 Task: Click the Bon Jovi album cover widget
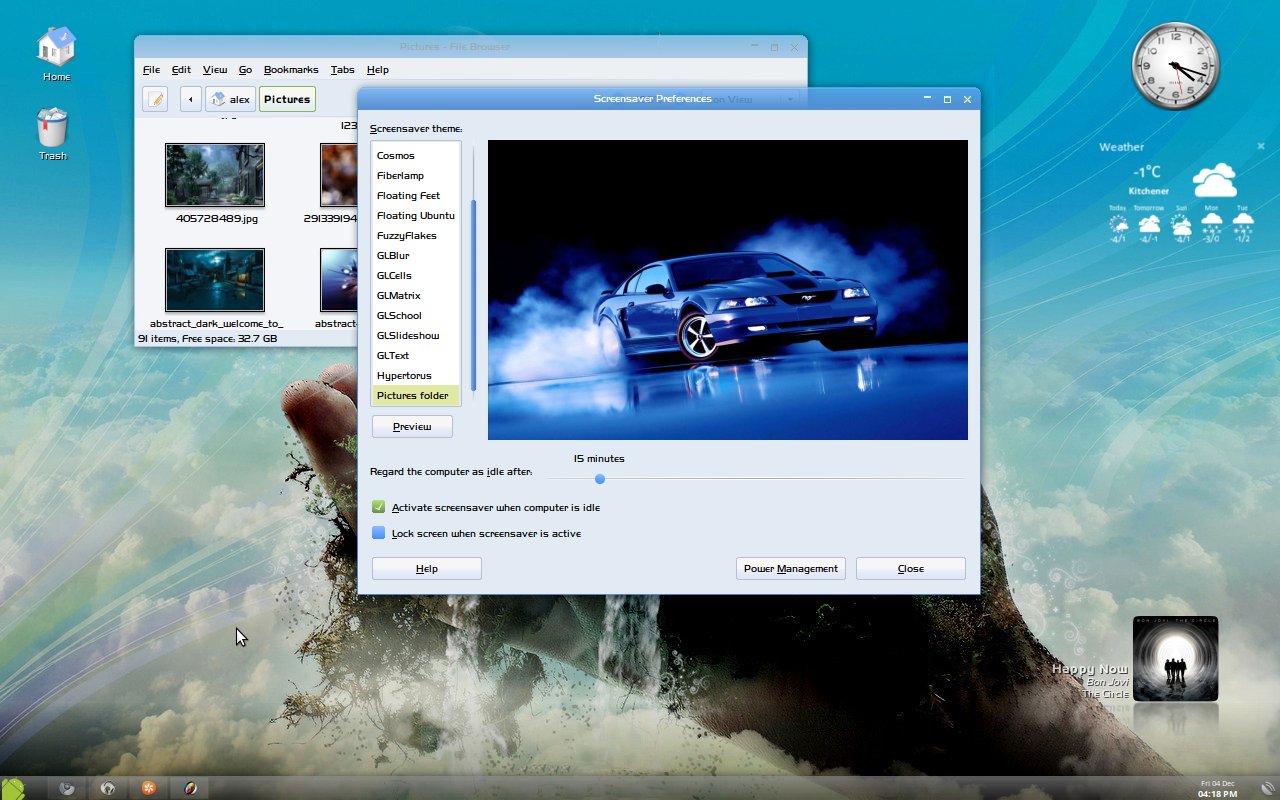coord(1175,658)
